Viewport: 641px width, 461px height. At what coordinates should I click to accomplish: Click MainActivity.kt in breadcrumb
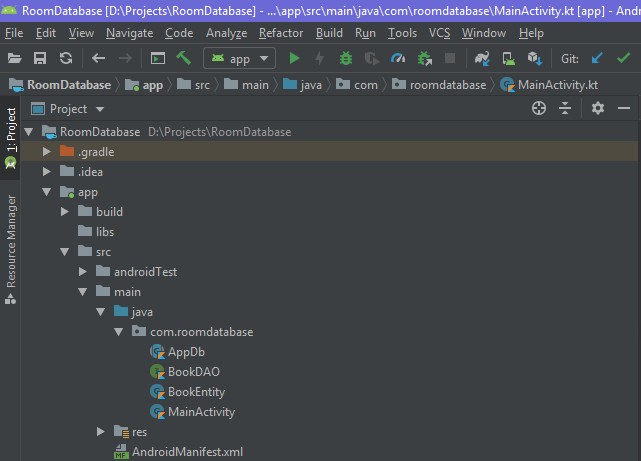[549, 85]
